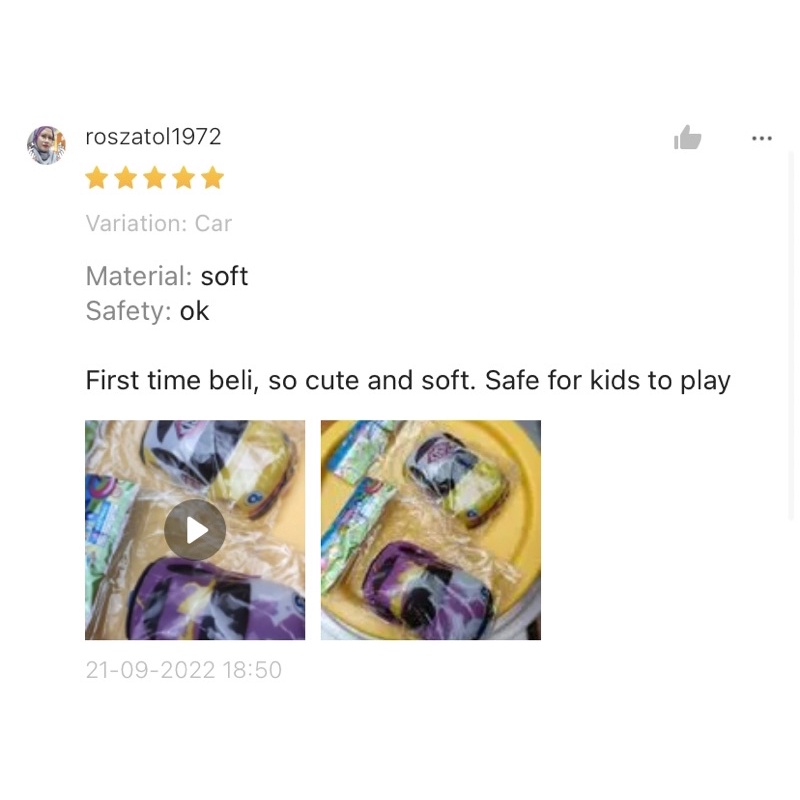Open the roszatol1972 username link
Screen dimensions: 800x800
[153, 137]
